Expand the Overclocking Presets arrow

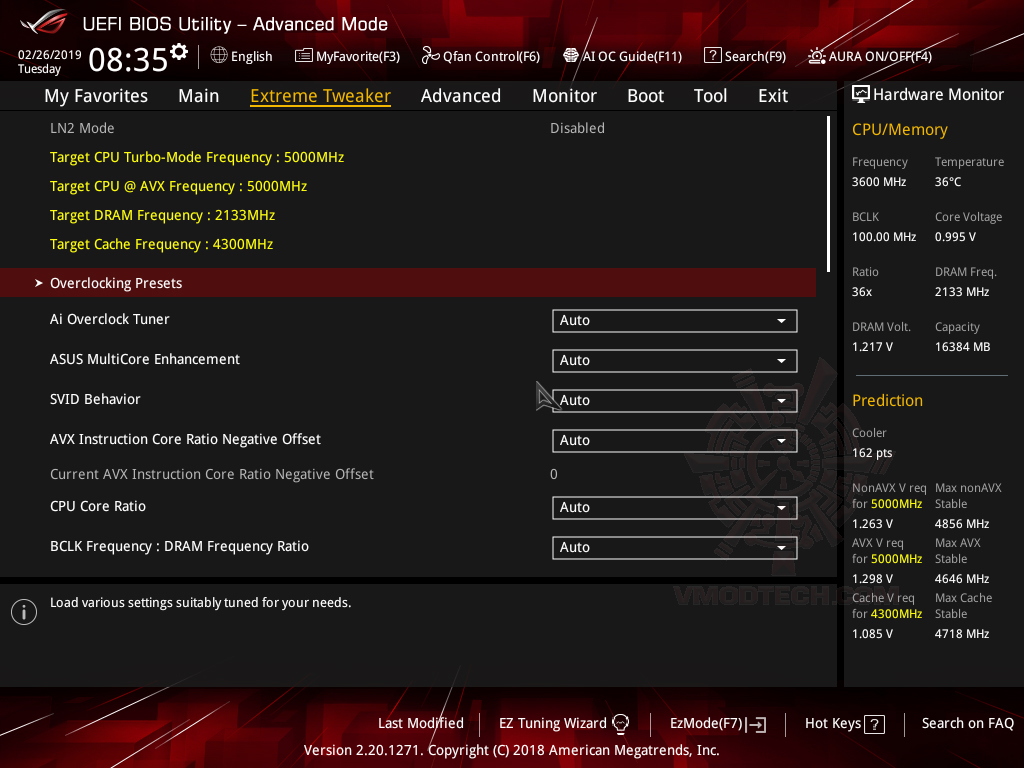tap(39, 283)
